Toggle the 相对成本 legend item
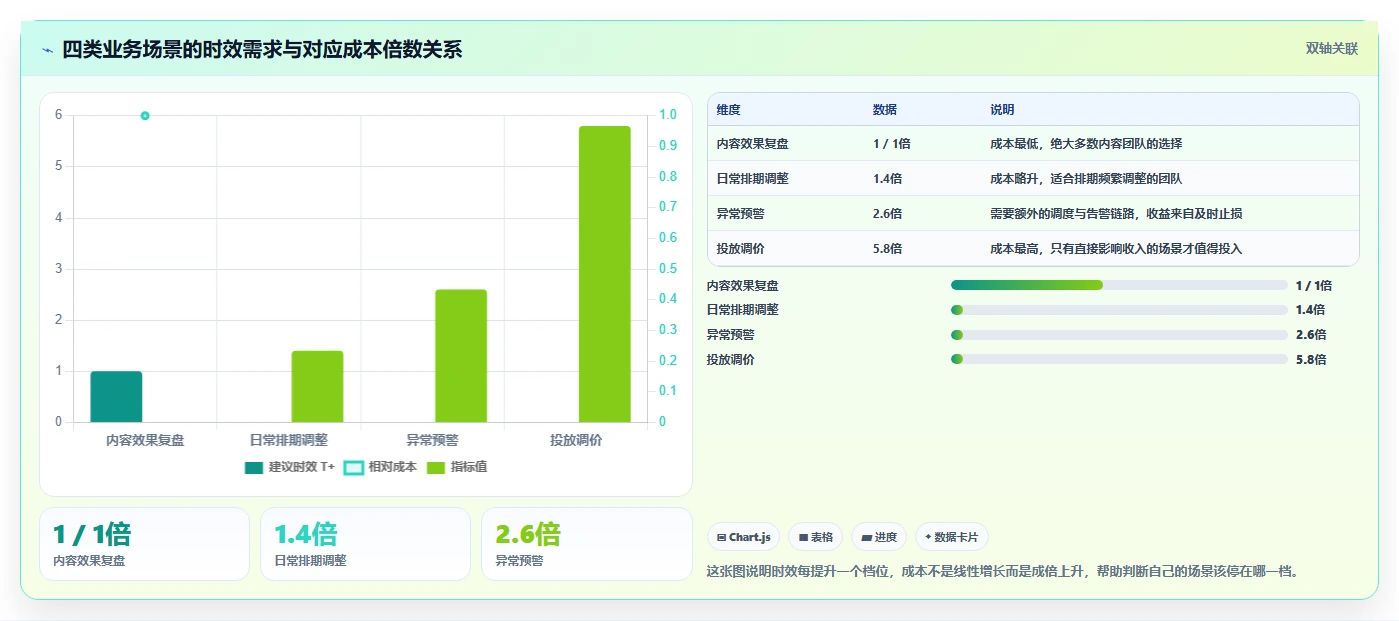The image size is (1399, 621). click(380, 467)
